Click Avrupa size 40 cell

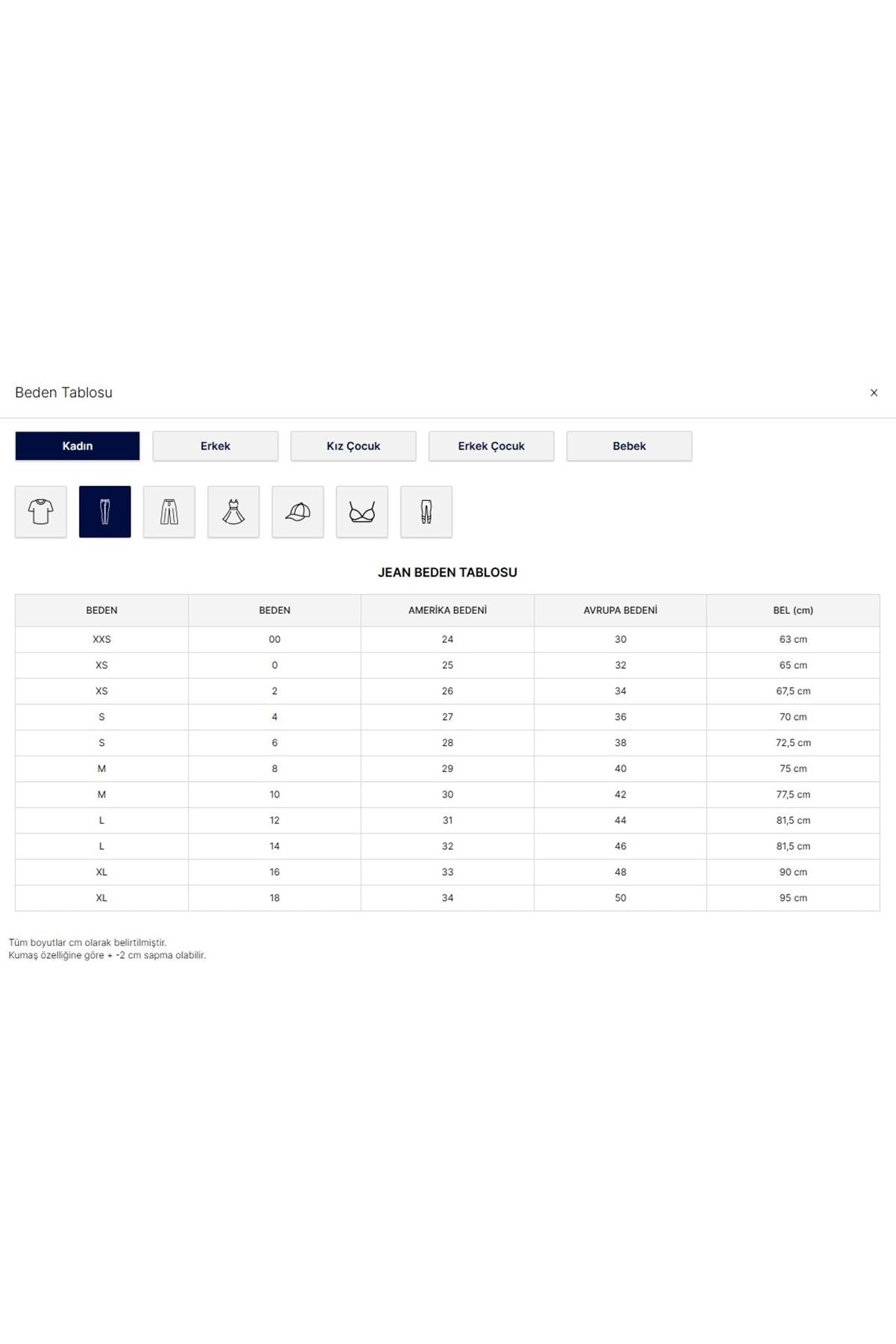620,768
